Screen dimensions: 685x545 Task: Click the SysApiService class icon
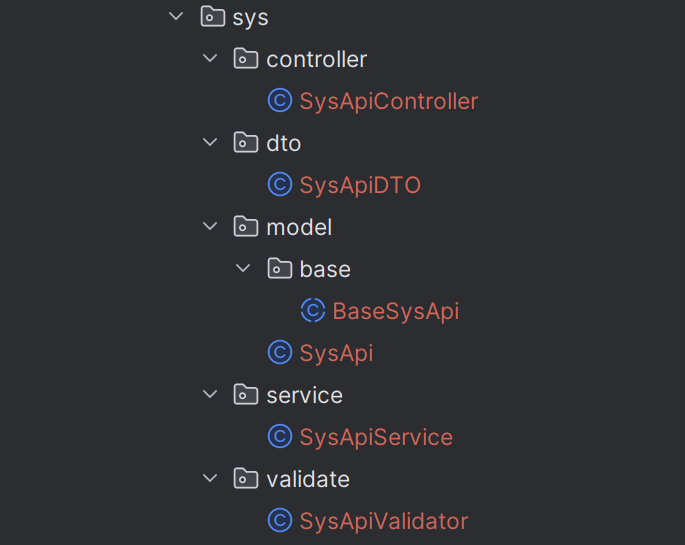tap(280, 437)
